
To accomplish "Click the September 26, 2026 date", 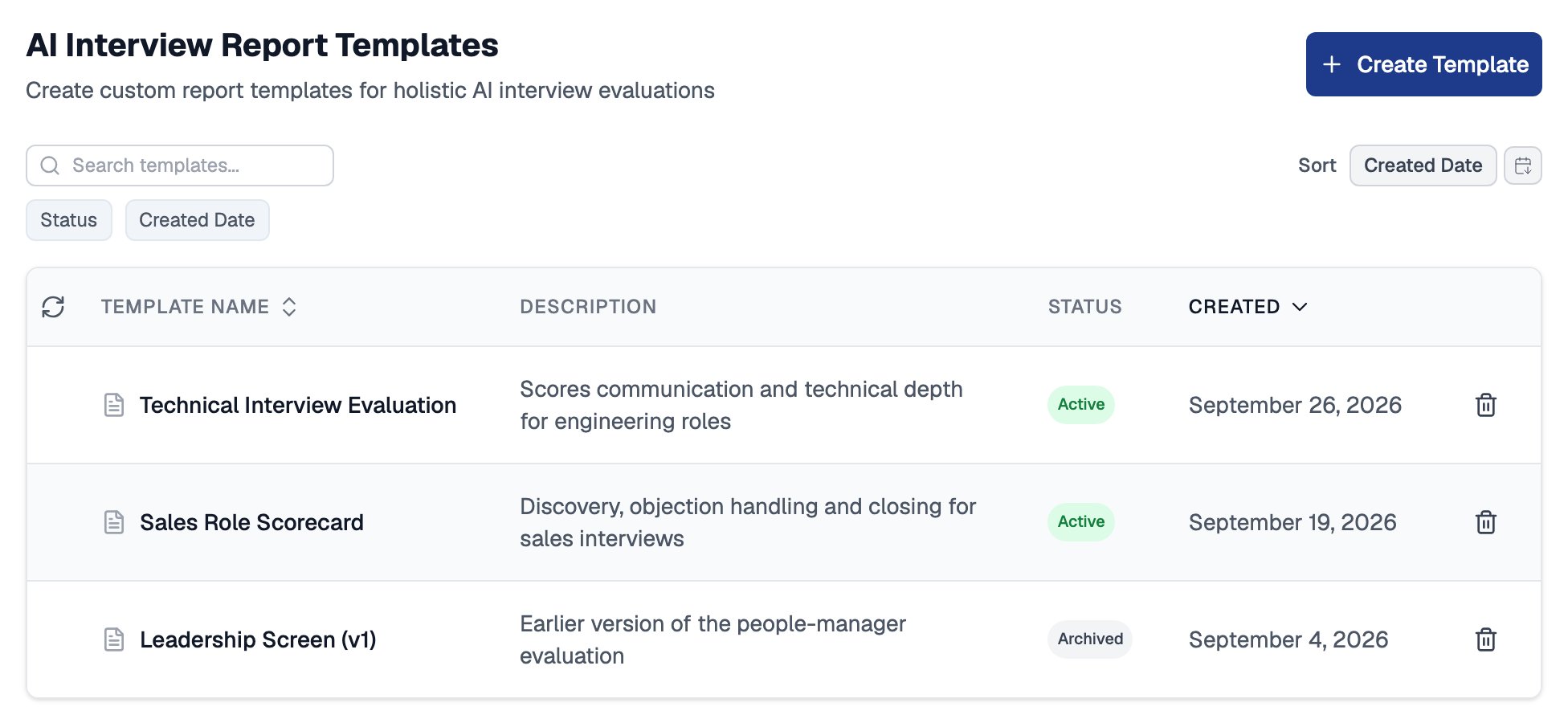I will [1295, 405].
